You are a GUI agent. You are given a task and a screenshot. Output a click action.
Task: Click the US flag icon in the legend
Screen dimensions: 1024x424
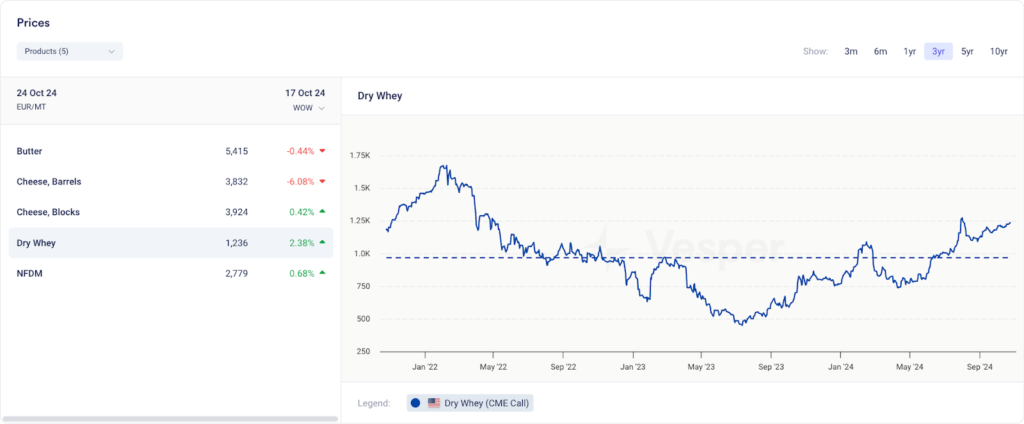(x=434, y=403)
